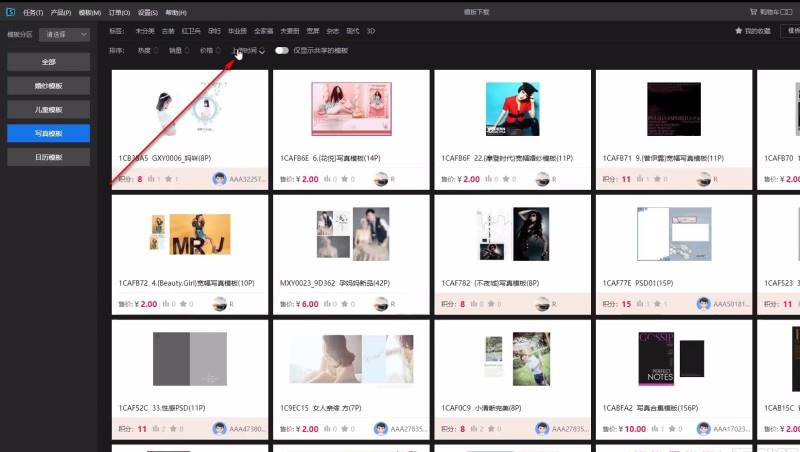This screenshot has width=800, height=452.
Task: Open the 1CB38A5 GXY0006 template thumbnail
Action: click(x=190, y=109)
